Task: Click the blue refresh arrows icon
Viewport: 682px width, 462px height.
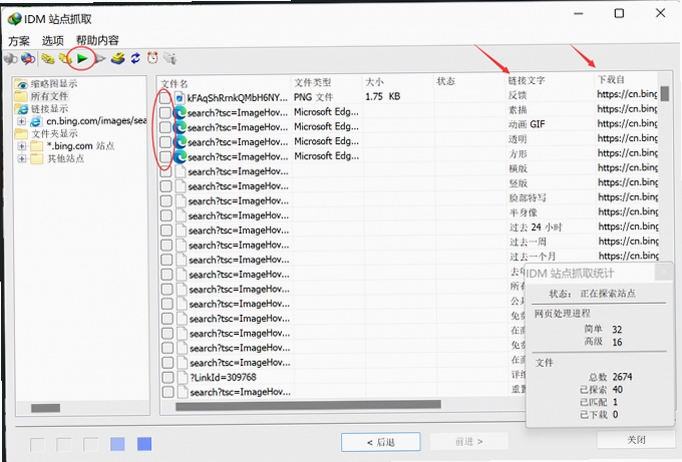Action: tap(135, 58)
